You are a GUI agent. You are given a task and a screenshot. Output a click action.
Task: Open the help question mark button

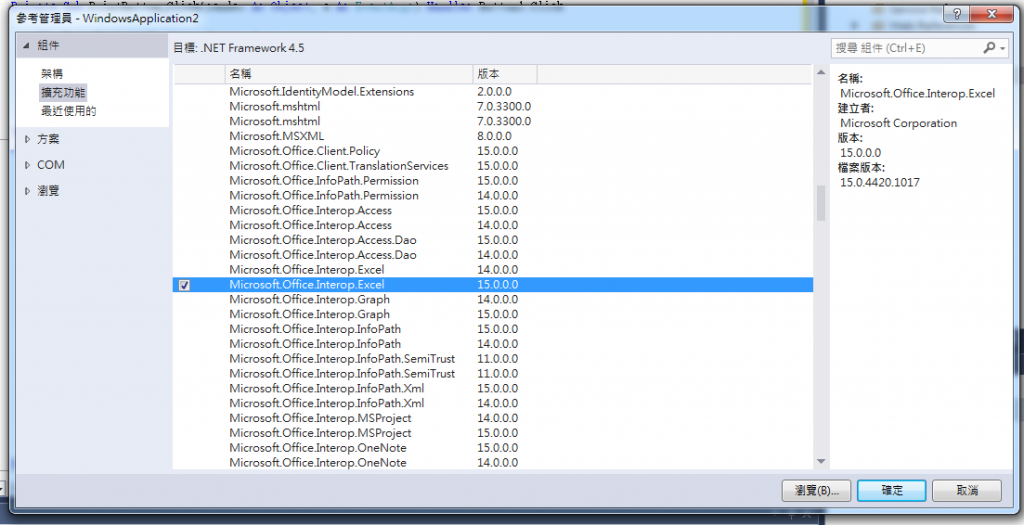coord(957,14)
